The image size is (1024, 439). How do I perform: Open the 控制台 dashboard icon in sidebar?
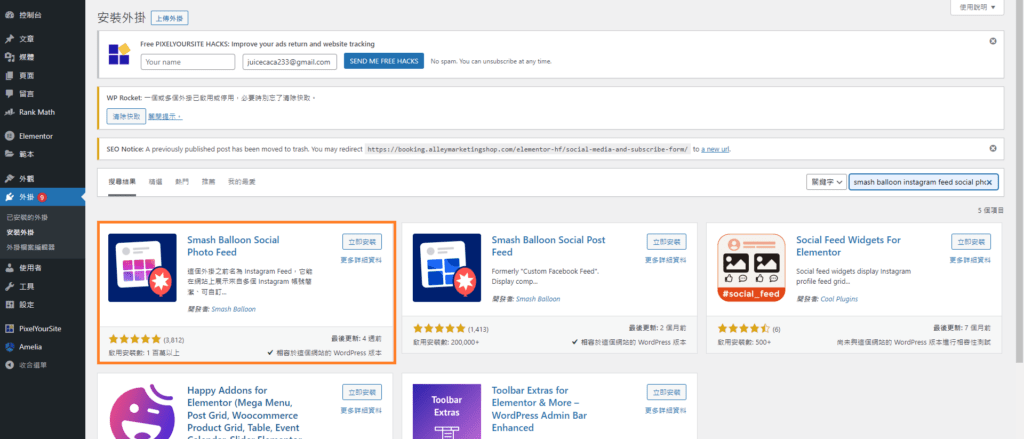(x=9, y=16)
